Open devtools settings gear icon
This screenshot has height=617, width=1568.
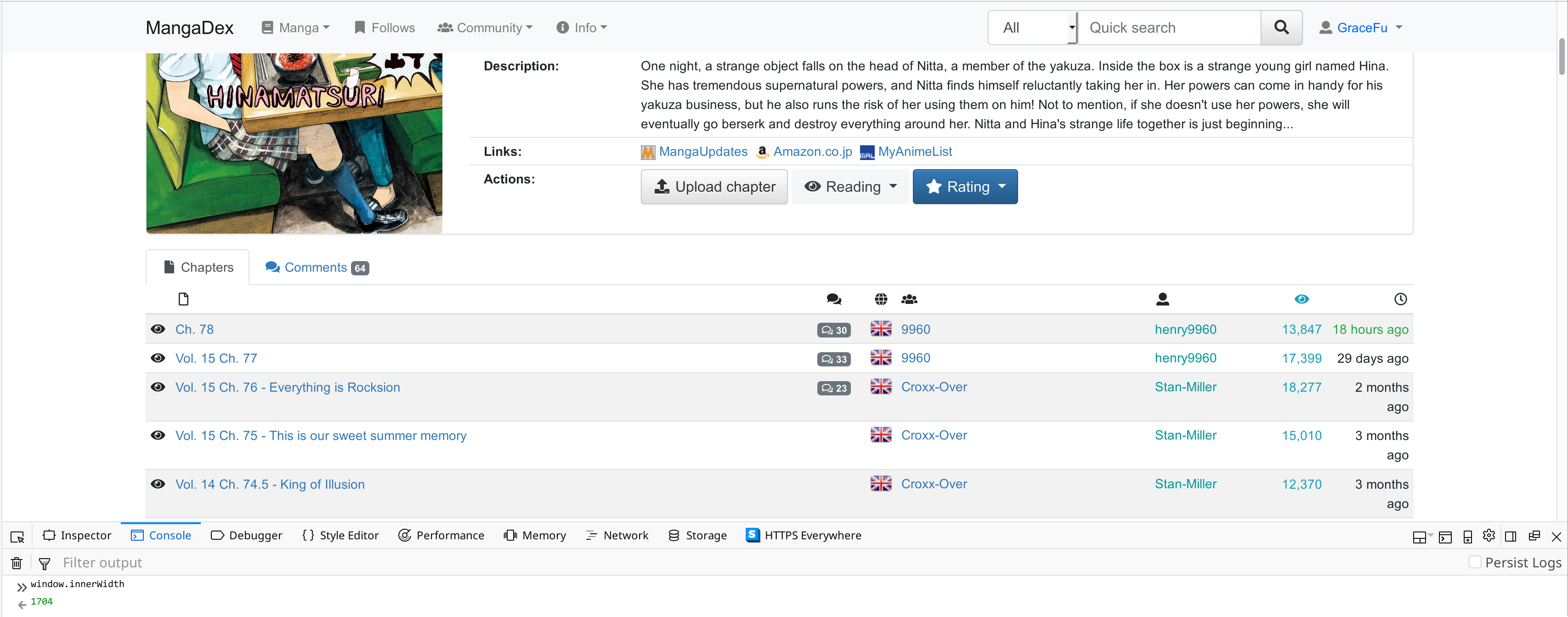[1488, 535]
